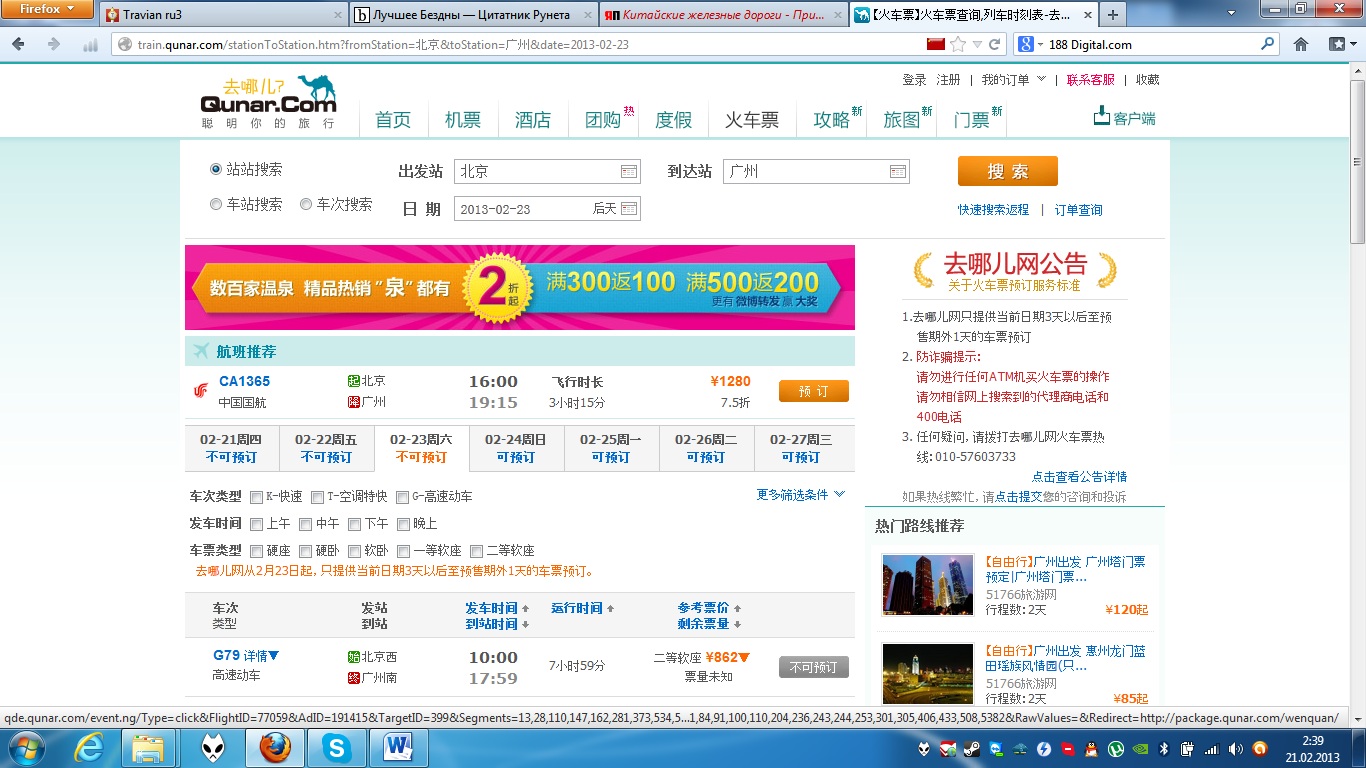Click the 点击查看公告详情 link

pyautogui.click(x=1079, y=477)
